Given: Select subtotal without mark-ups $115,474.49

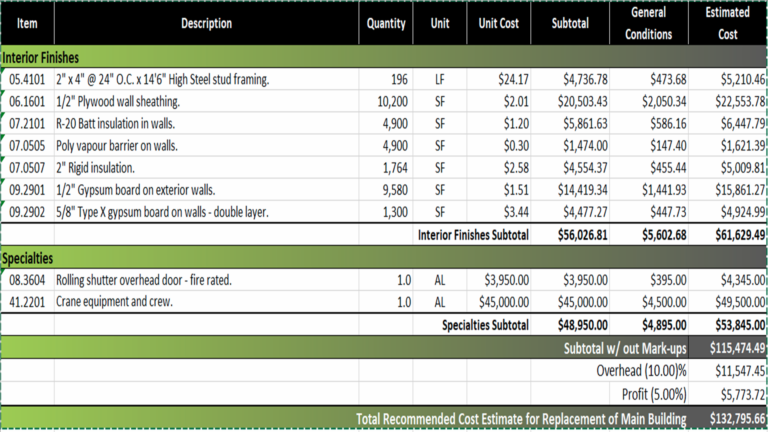Looking at the screenshot, I should pos(737,348).
